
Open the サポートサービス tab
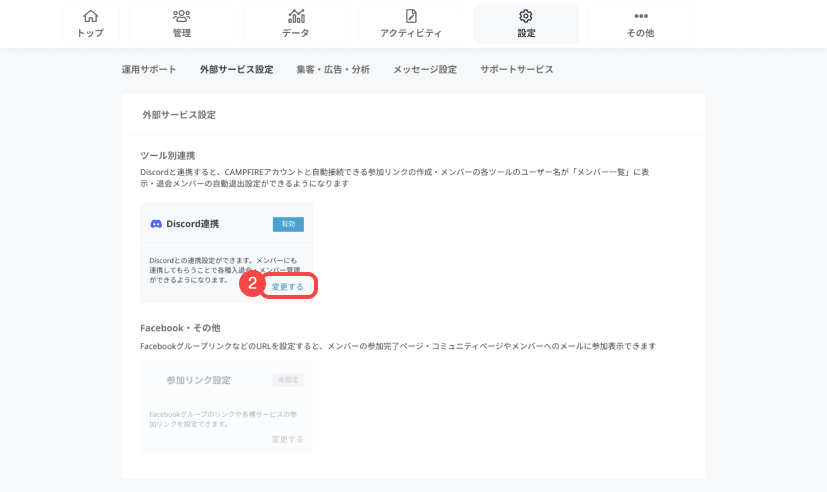(516, 70)
